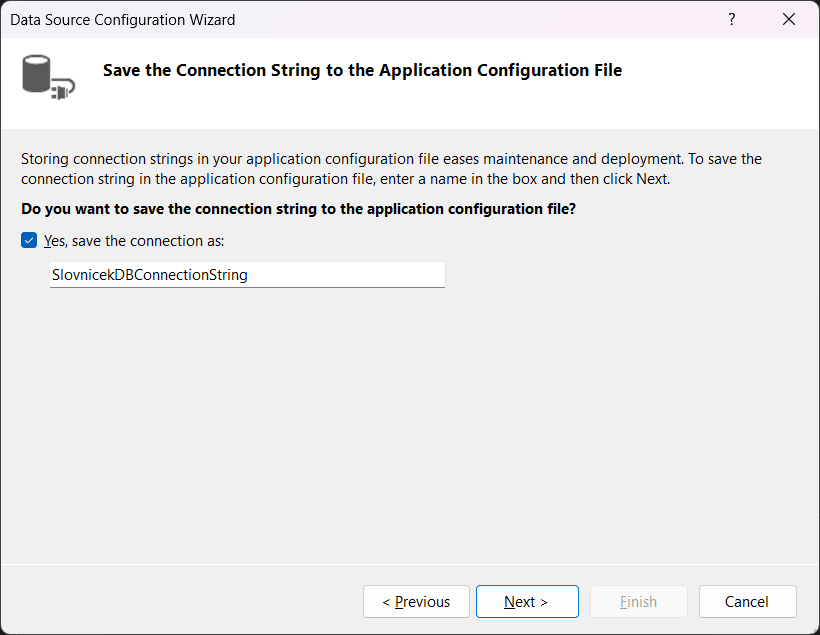The image size is (820, 635).
Task: Click the "Yes, save the connection as" label
Action: tap(134, 241)
